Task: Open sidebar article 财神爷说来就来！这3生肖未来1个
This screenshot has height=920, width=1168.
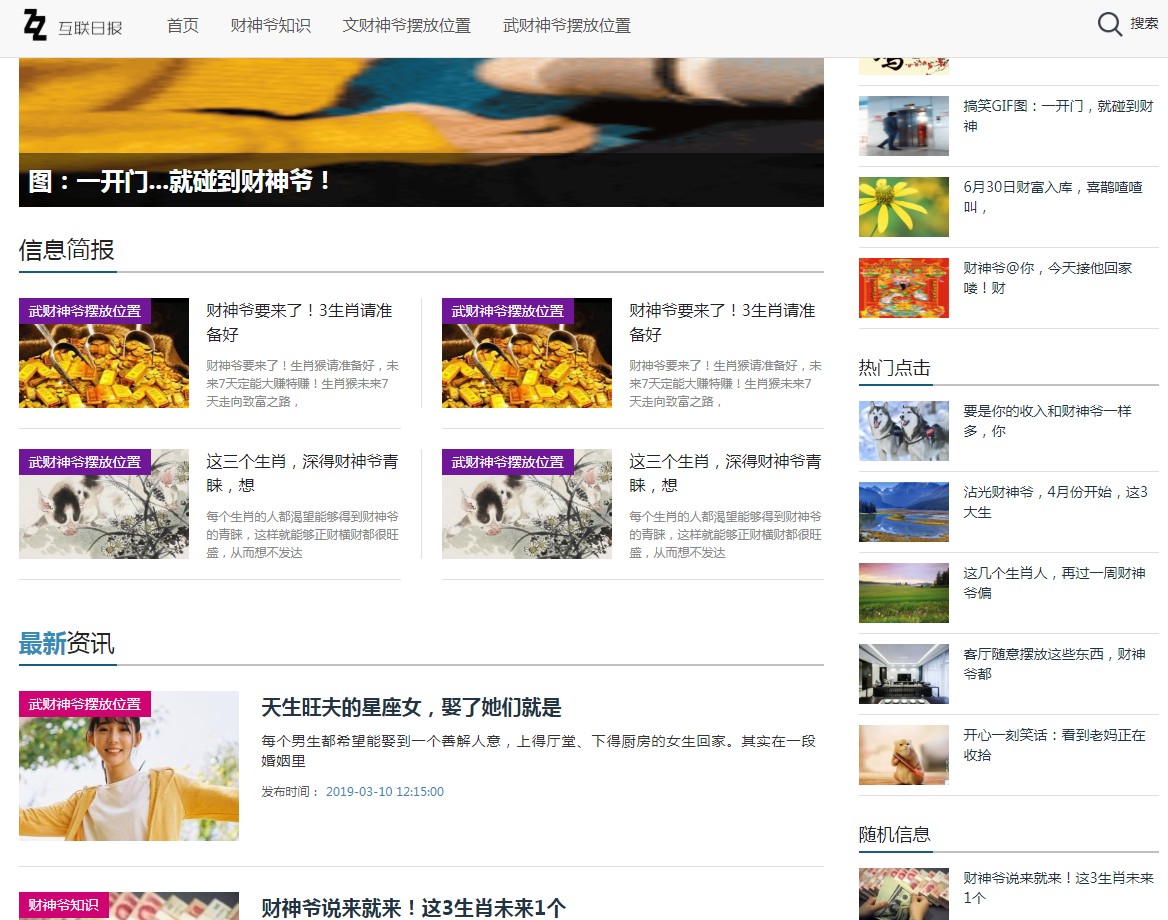Action: (1058, 888)
